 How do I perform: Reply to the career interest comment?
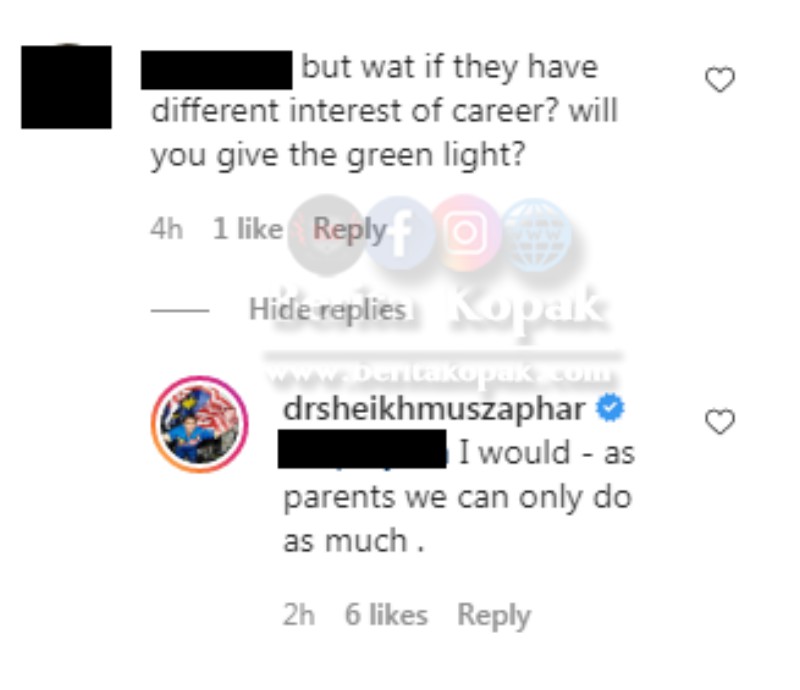click(x=350, y=229)
